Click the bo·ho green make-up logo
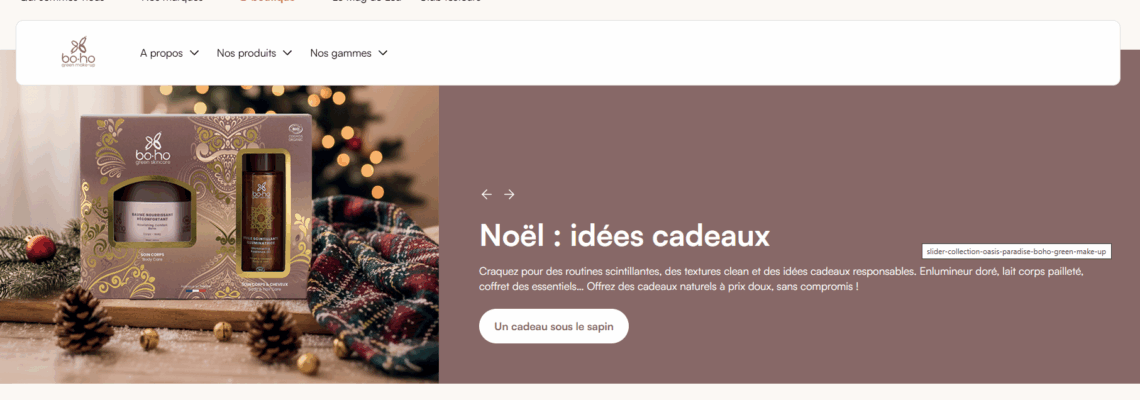This screenshot has height=400, width=1140. tap(77, 53)
